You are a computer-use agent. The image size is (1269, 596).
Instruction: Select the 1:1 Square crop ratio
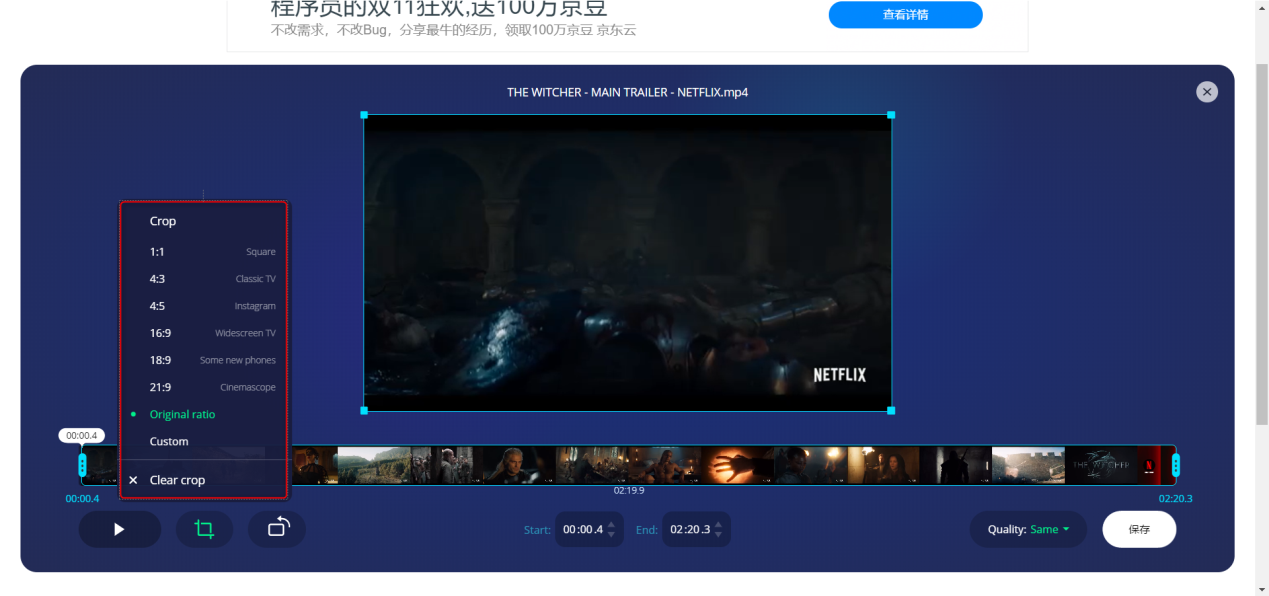click(204, 252)
